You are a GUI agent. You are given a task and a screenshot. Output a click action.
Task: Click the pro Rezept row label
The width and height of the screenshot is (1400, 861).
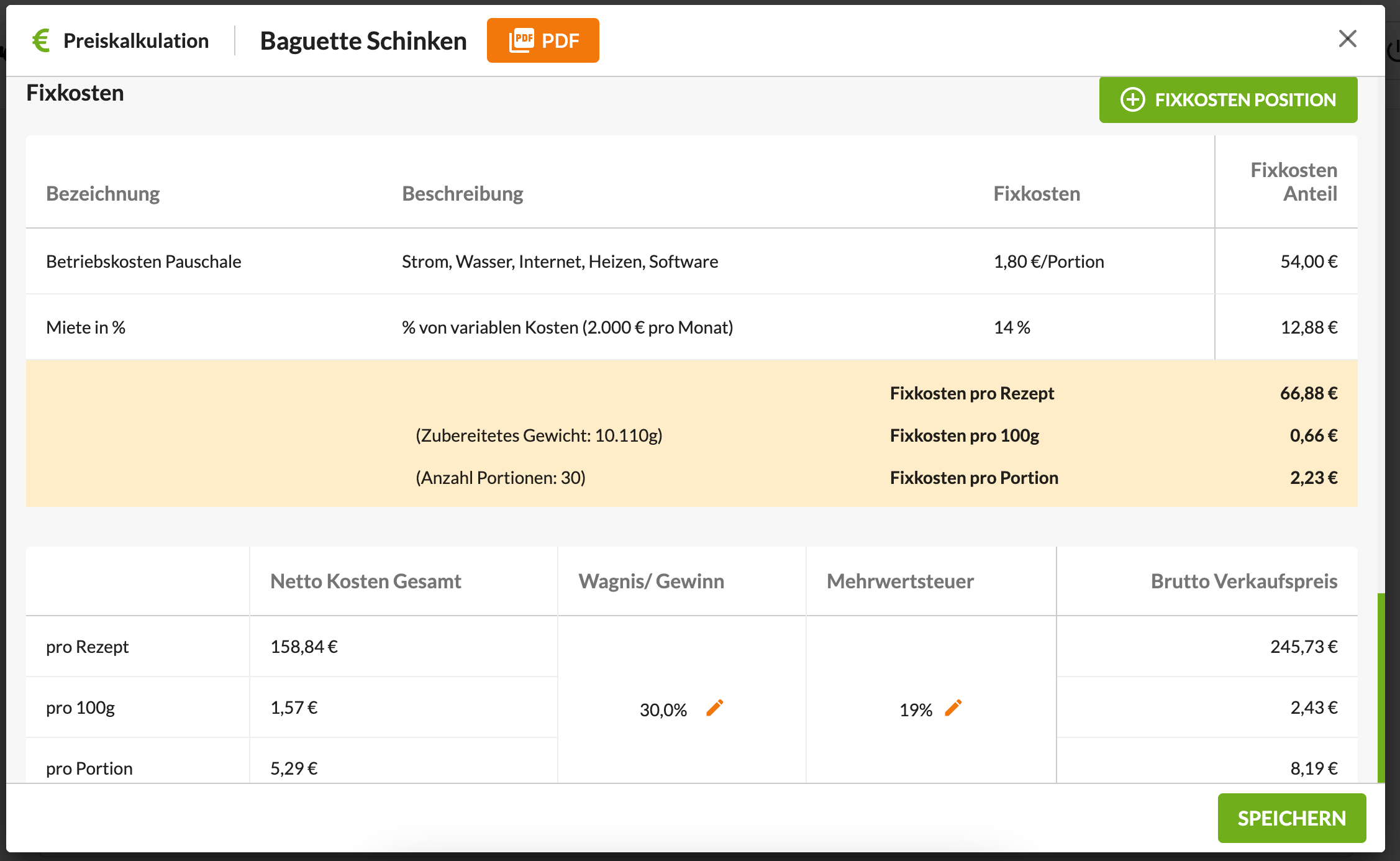87,647
